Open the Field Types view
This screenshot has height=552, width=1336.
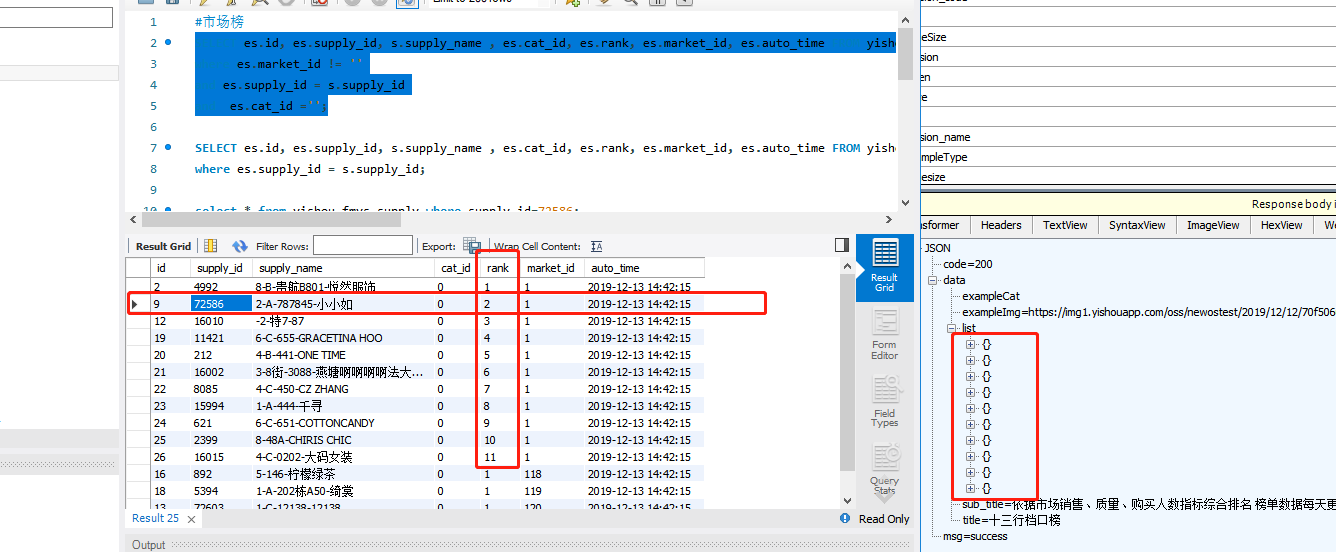[884, 402]
